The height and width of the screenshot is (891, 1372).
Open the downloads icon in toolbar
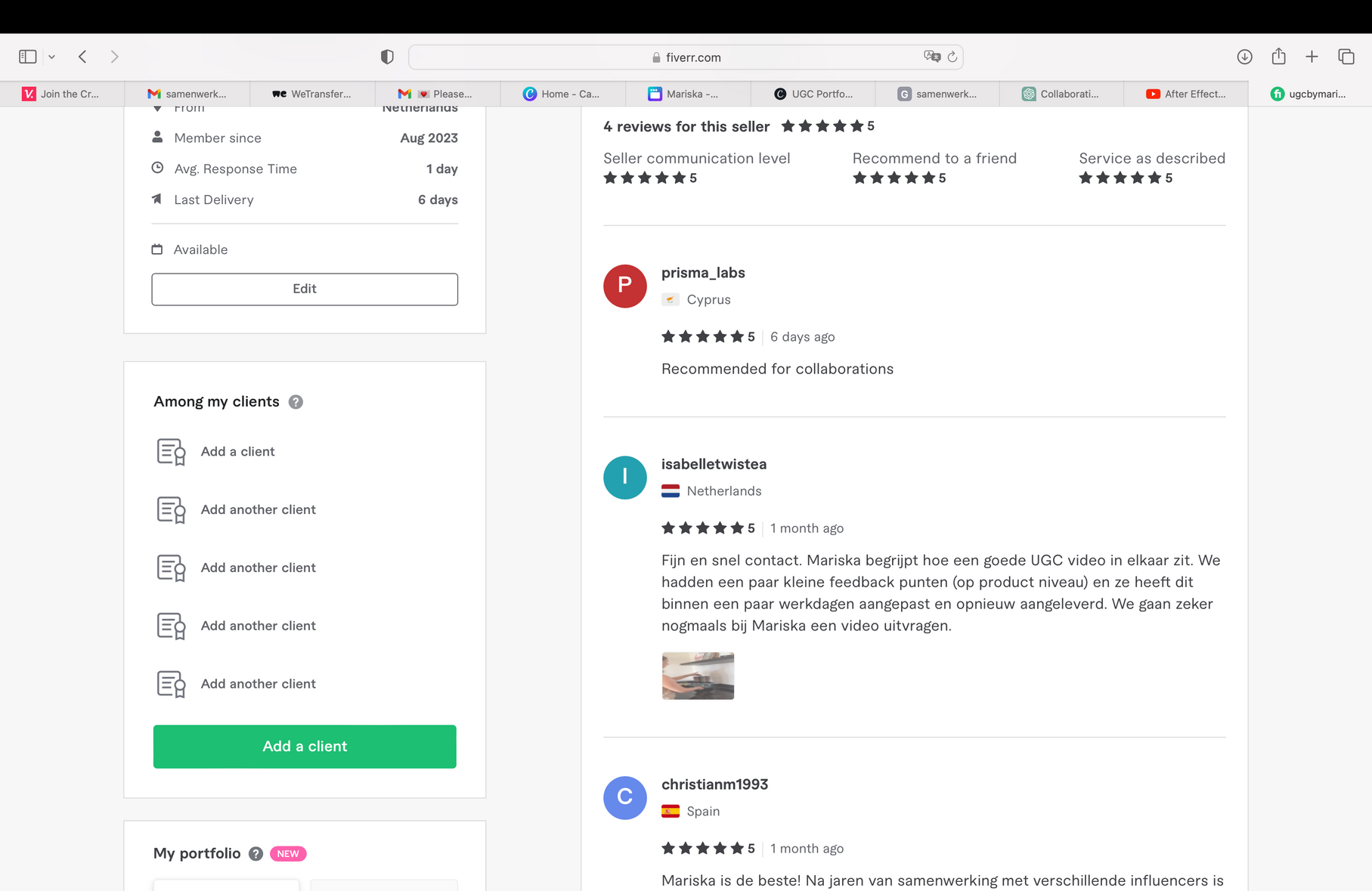1244,57
